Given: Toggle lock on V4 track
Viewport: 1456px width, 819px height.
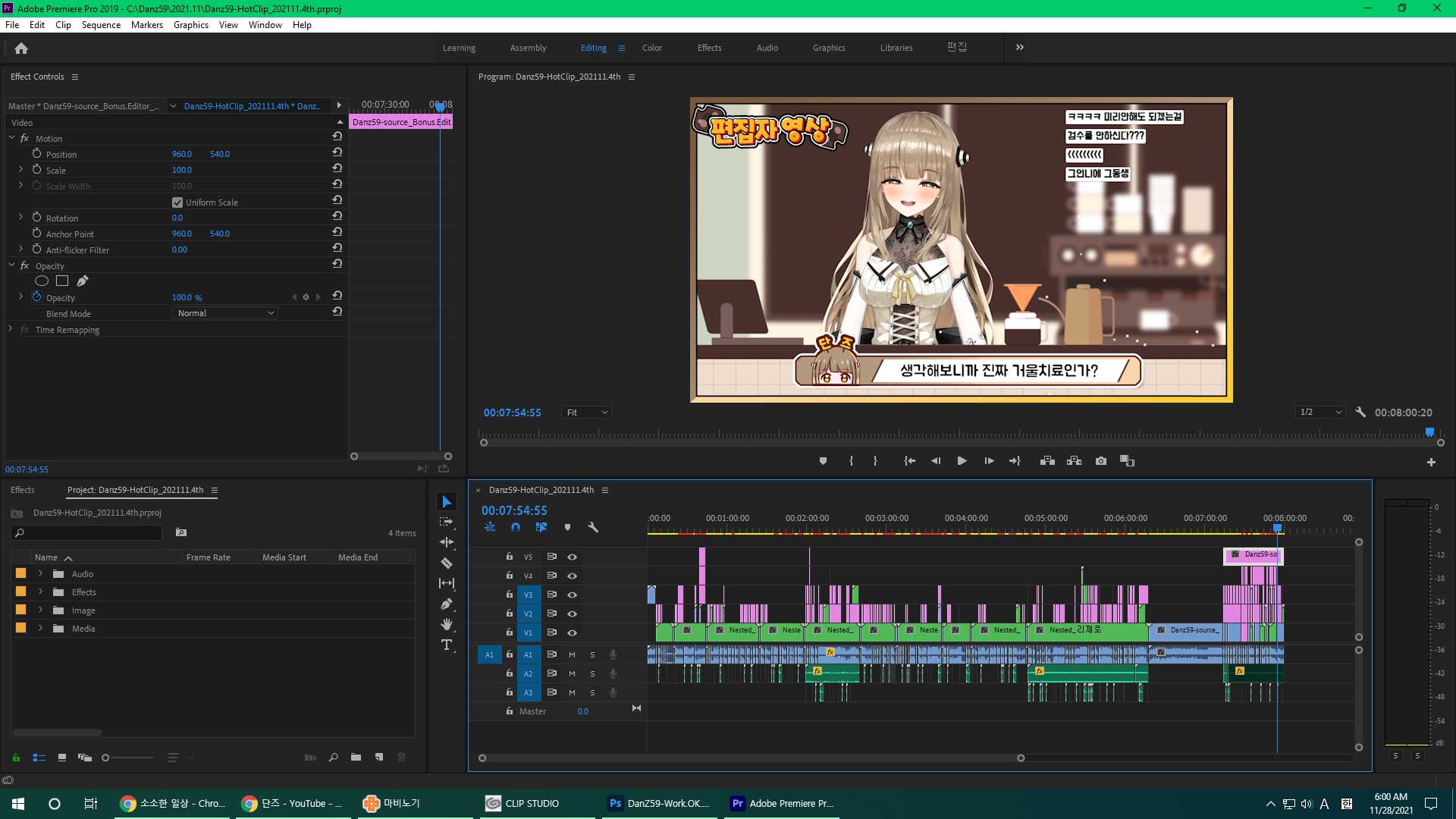Looking at the screenshot, I should [x=510, y=576].
